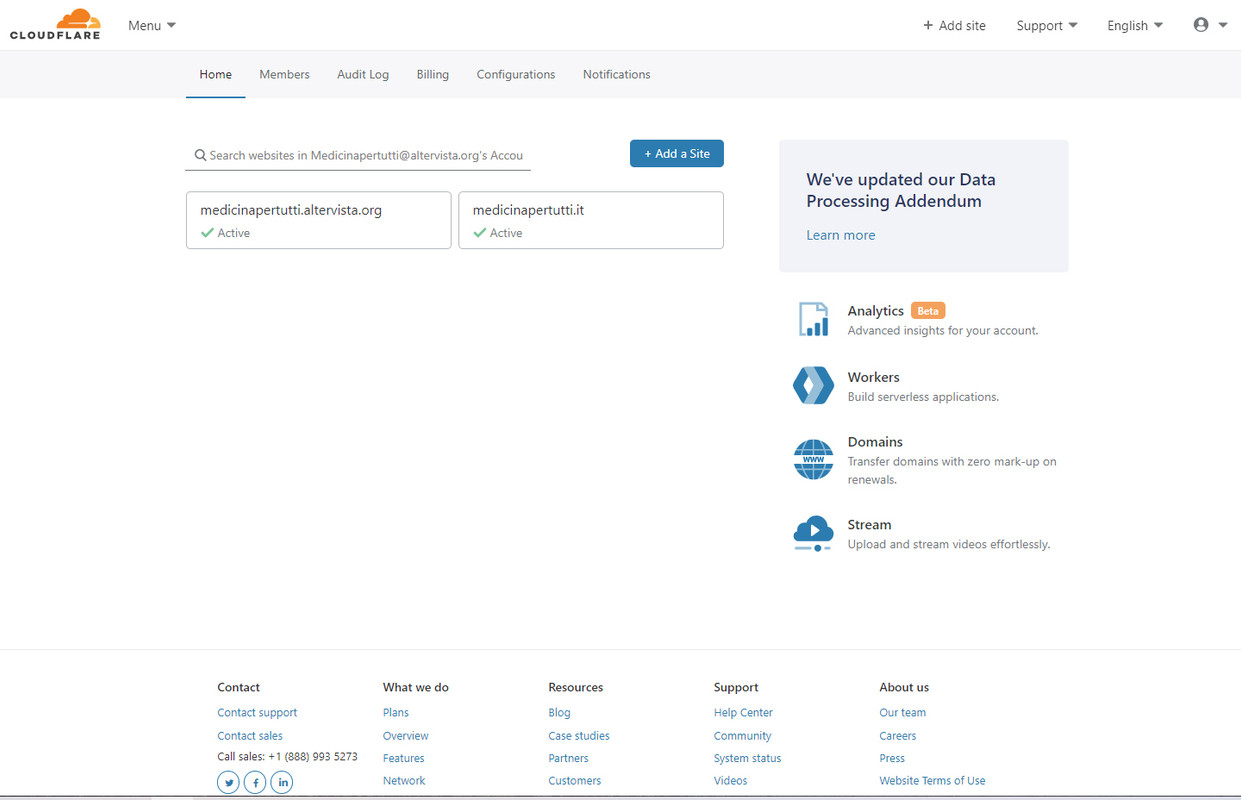Open Partners footer link
This screenshot has height=800, width=1241.
(x=568, y=759)
